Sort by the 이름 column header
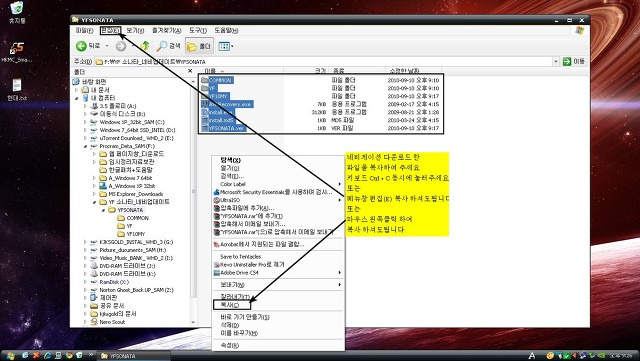 click(241, 71)
